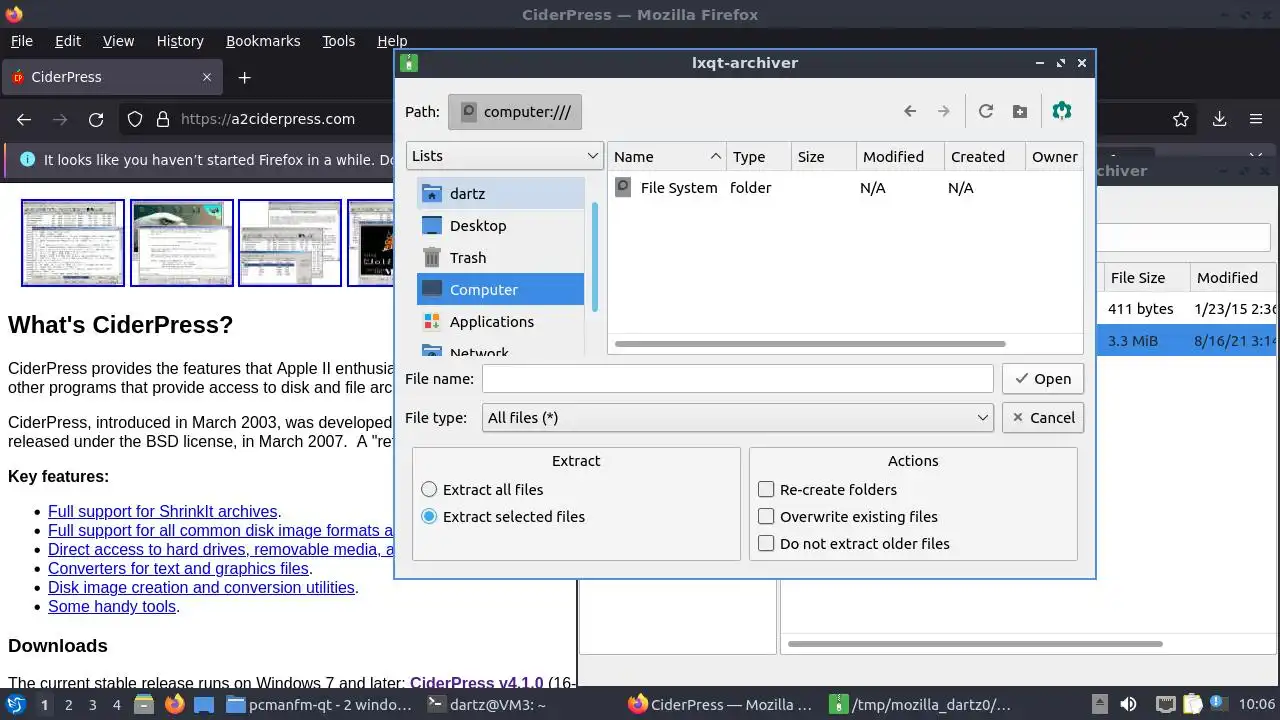This screenshot has height=720, width=1280.
Task: Select Computer in the places sidebar
Action: pos(500,290)
